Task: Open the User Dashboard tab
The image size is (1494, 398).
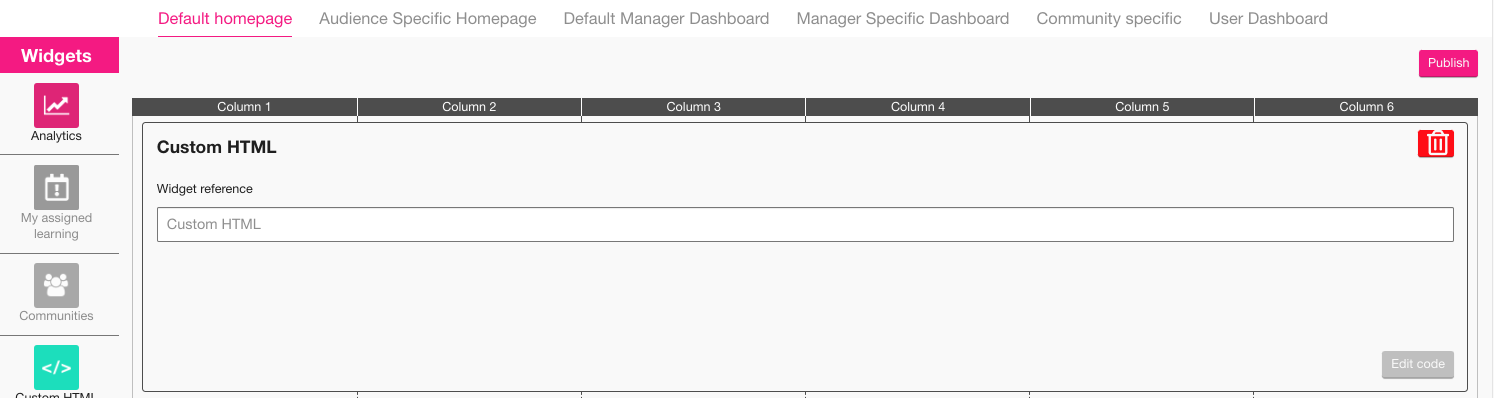Action: coord(1268,18)
